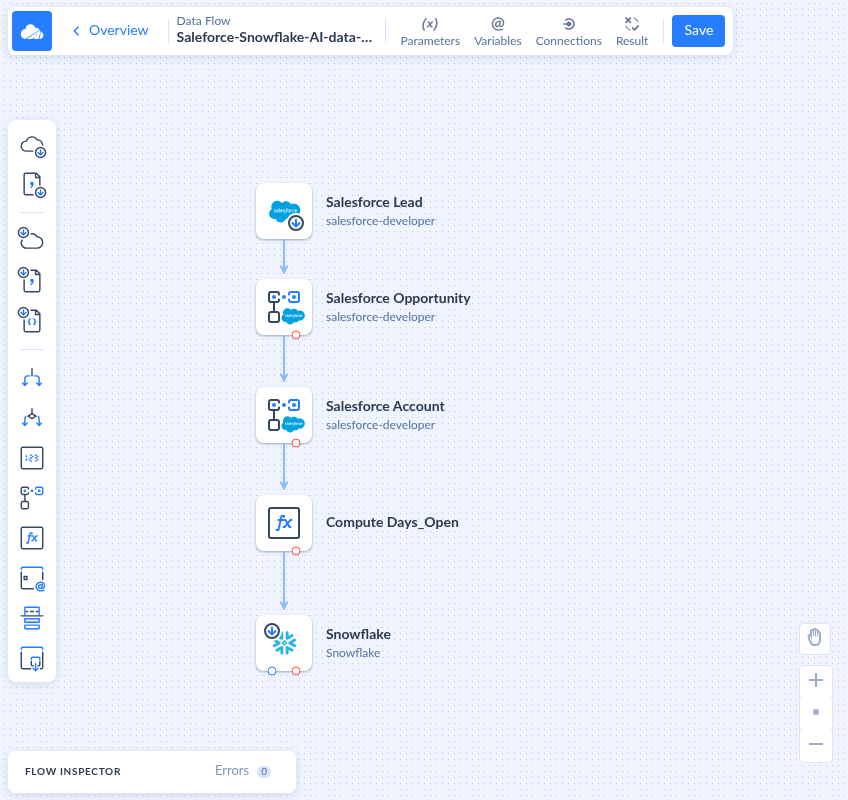This screenshot has height=800, width=848.
Task: Go back to Overview
Action: pos(110,30)
